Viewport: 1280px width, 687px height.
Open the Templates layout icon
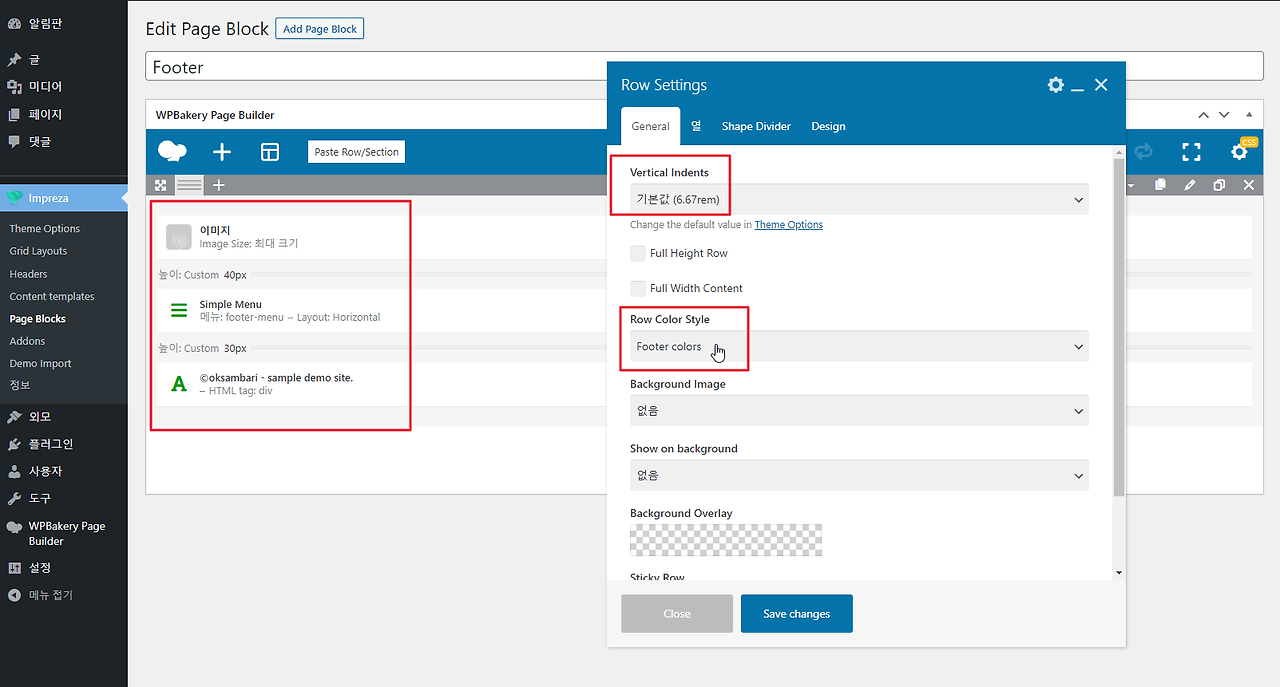coord(270,152)
